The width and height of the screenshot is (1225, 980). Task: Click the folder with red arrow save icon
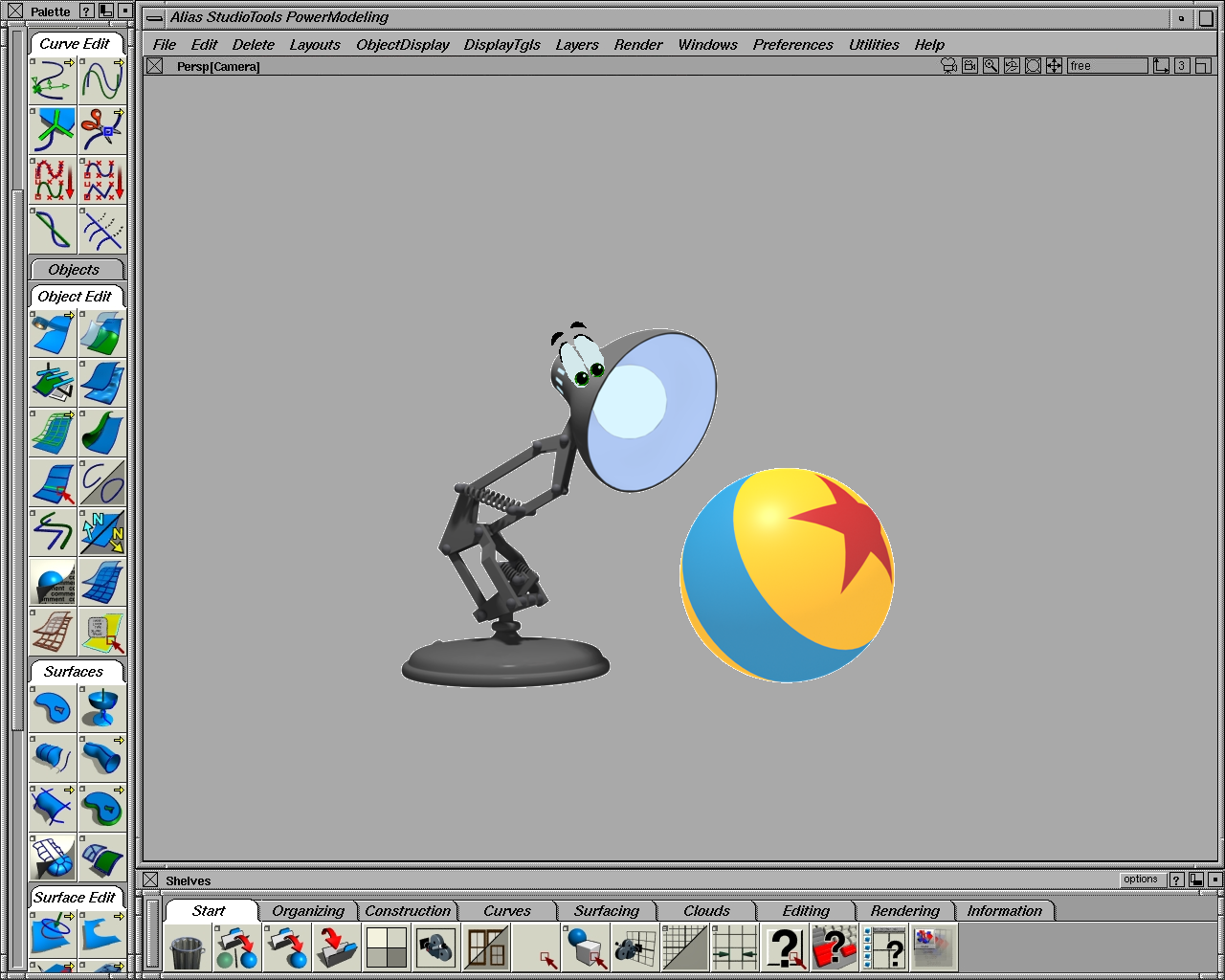(x=337, y=947)
